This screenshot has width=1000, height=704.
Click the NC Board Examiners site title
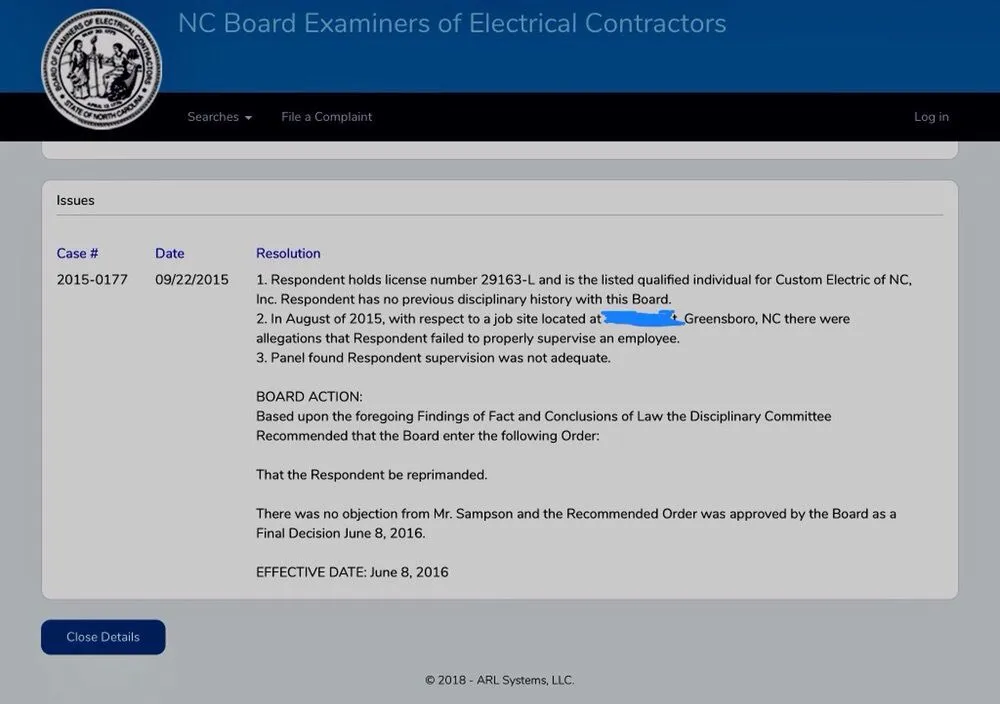[x=452, y=24]
